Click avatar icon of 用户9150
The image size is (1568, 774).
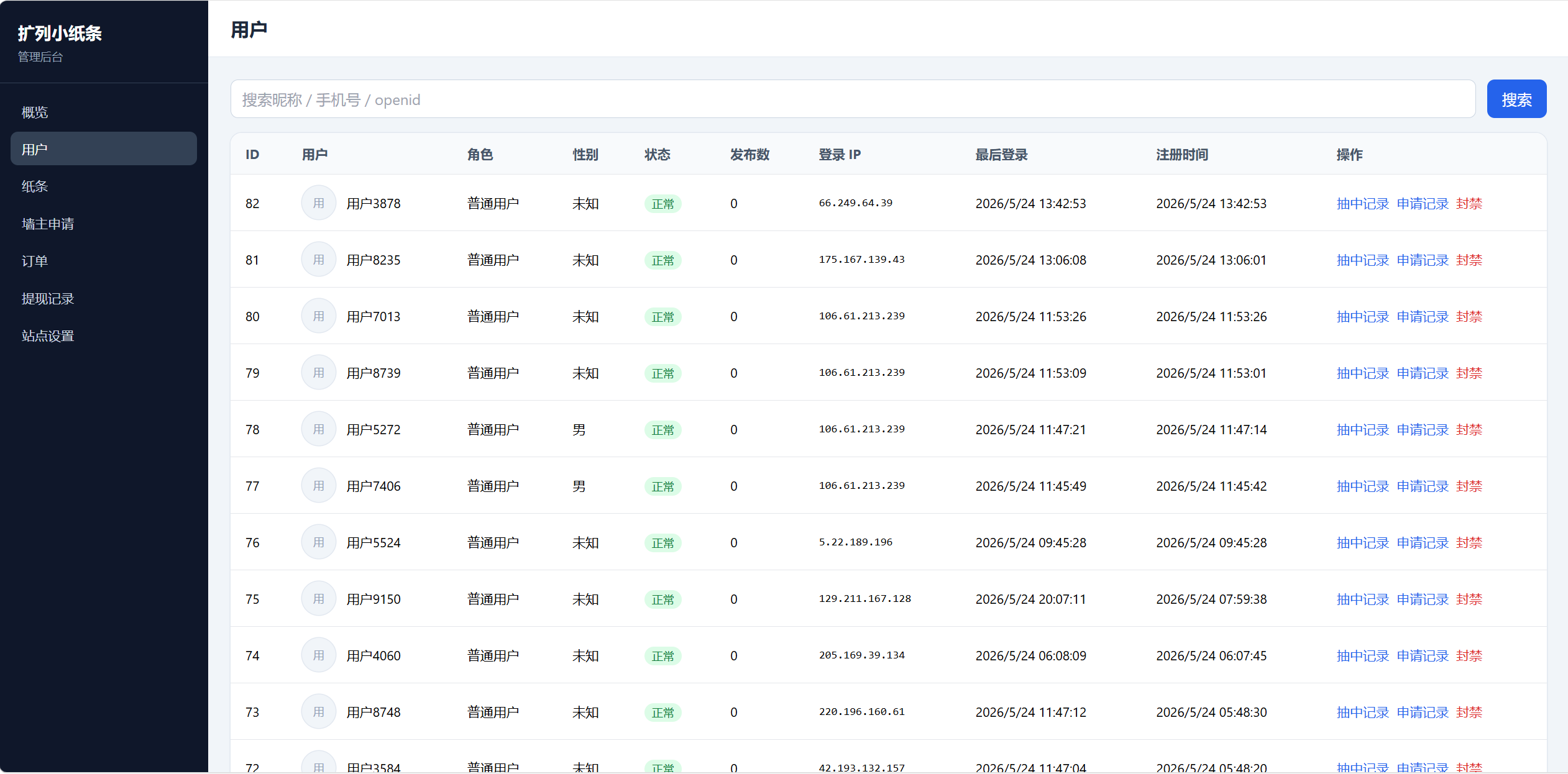(x=319, y=599)
